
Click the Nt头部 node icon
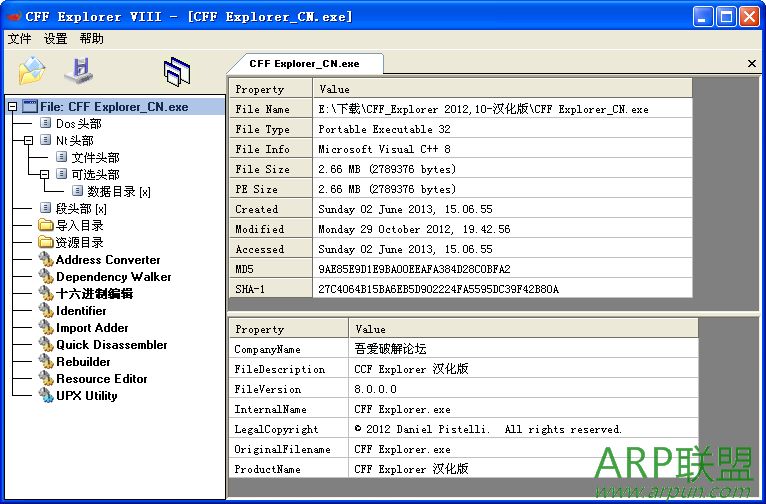45,140
